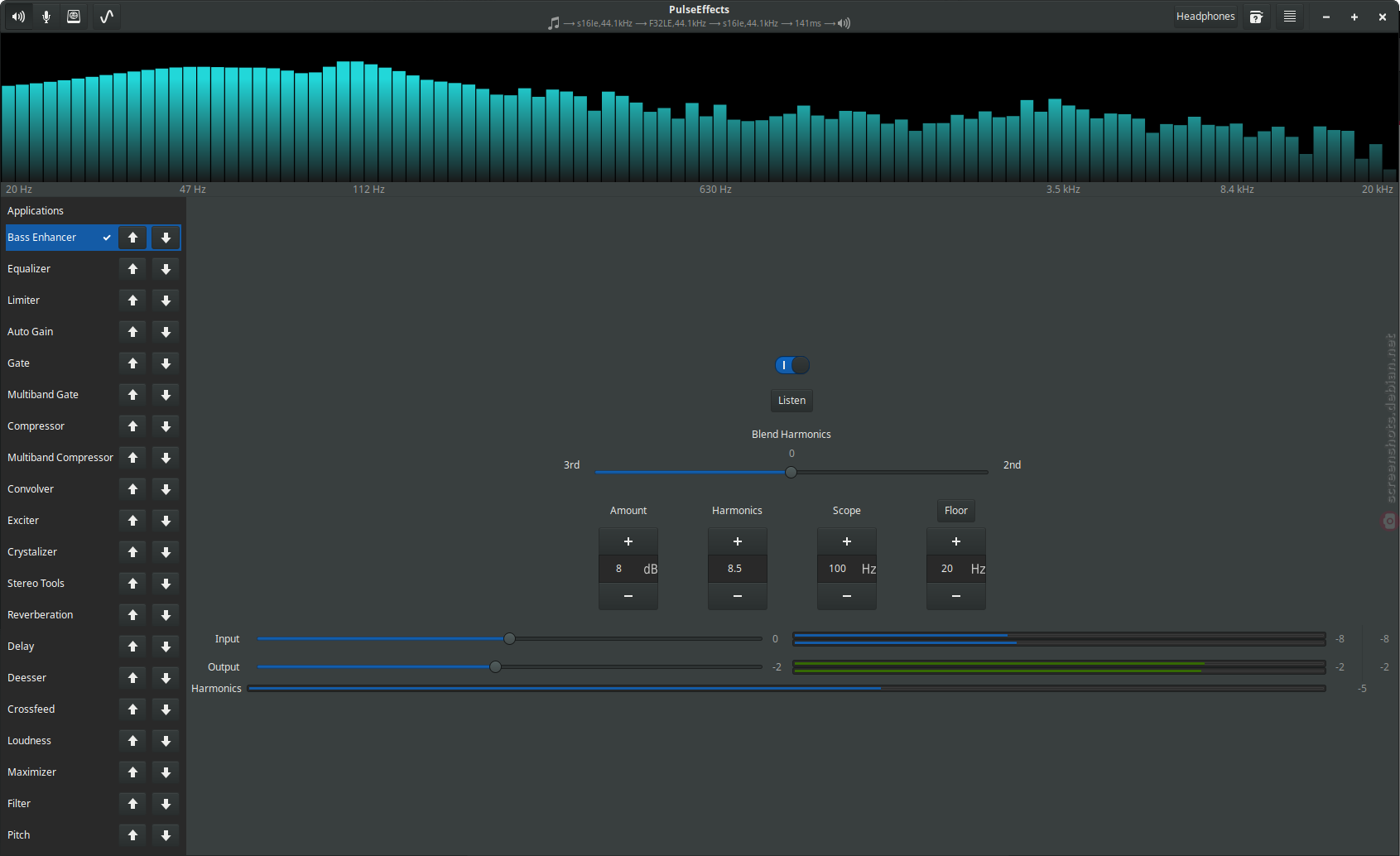
Task: Switch to the microphone input effects view
Action: (46, 17)
